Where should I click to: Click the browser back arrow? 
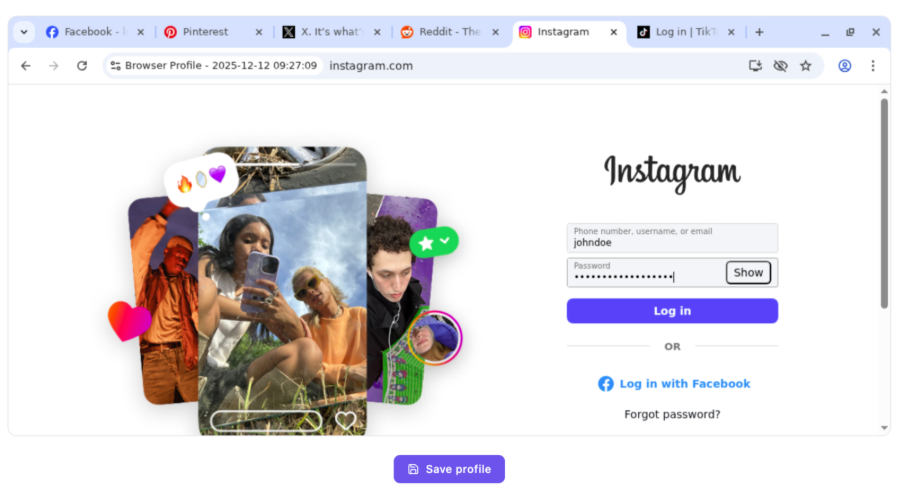pos(26,66)
